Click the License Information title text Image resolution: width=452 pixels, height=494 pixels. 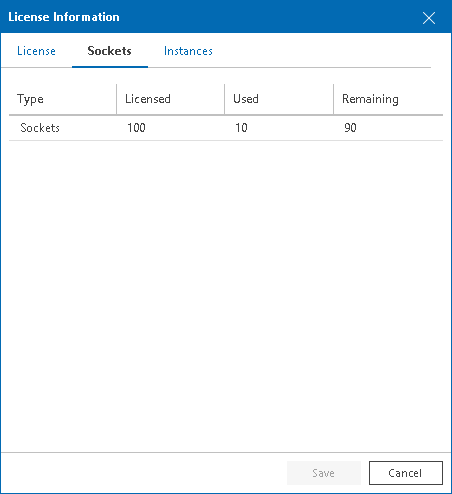pos(64,17)
